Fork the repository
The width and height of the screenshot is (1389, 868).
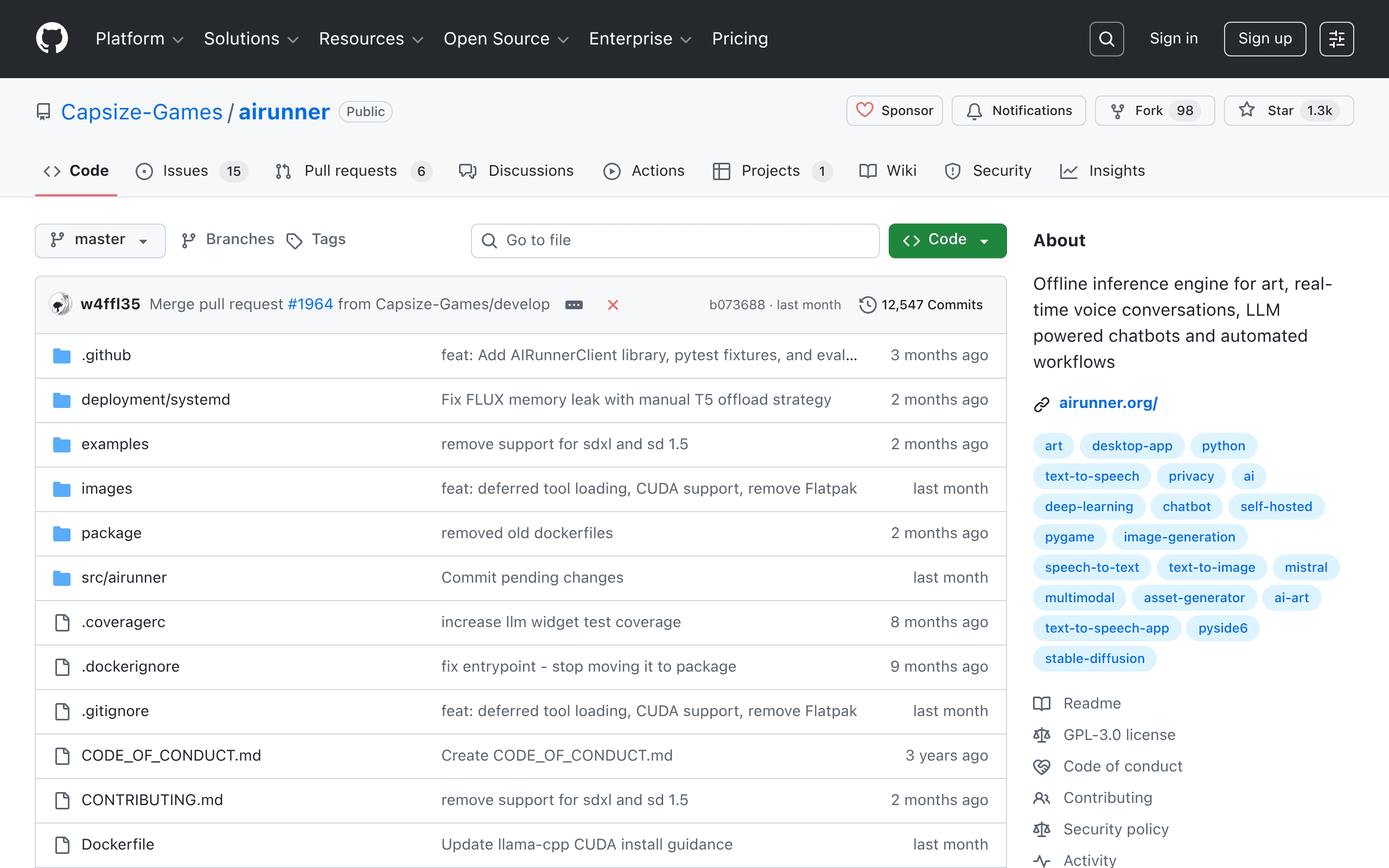[x=1154, y=110]
